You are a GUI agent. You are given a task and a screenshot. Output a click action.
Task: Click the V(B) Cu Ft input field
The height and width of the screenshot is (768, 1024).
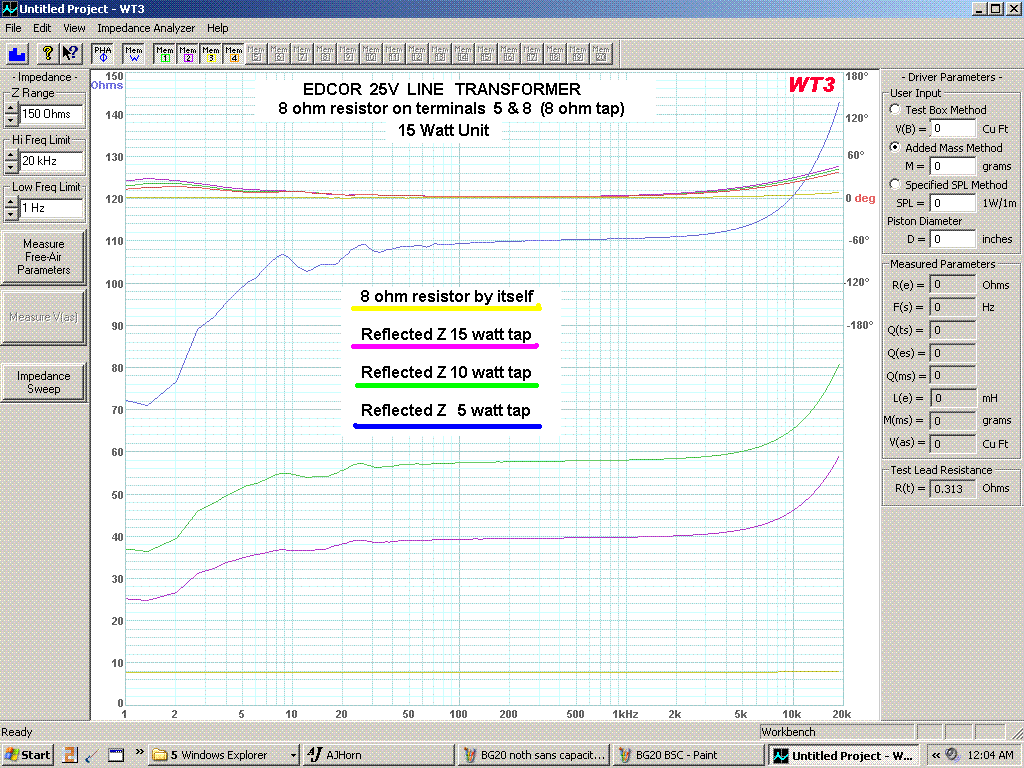953,129
